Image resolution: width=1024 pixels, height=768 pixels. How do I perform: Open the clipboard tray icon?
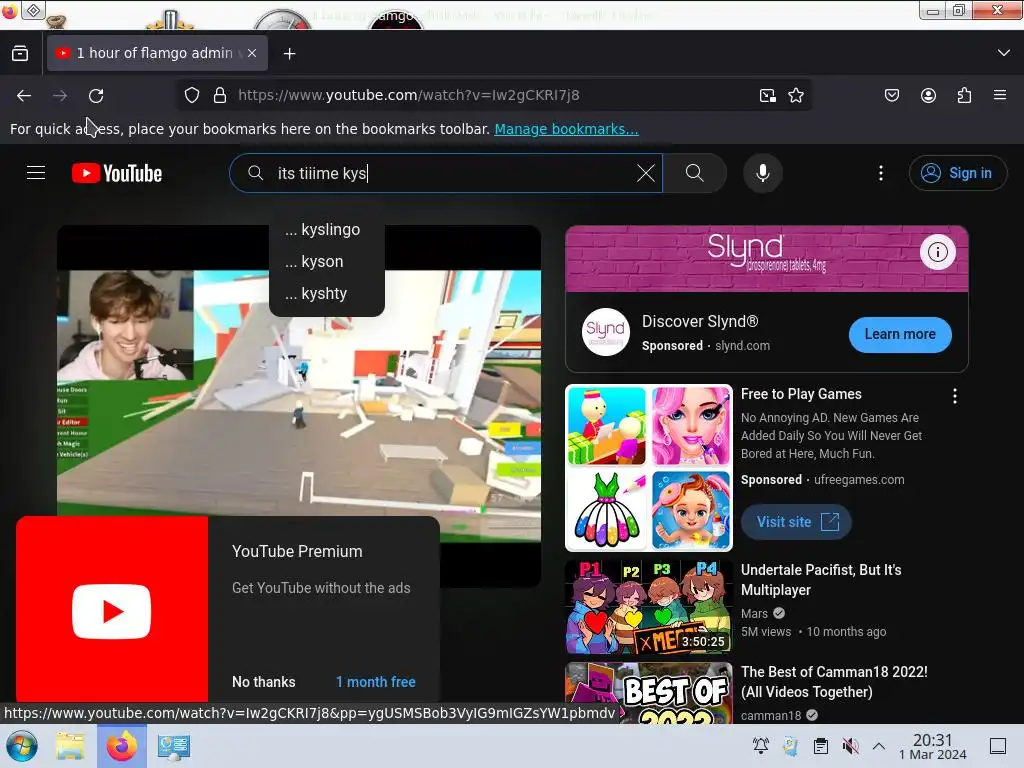(820, 746)
